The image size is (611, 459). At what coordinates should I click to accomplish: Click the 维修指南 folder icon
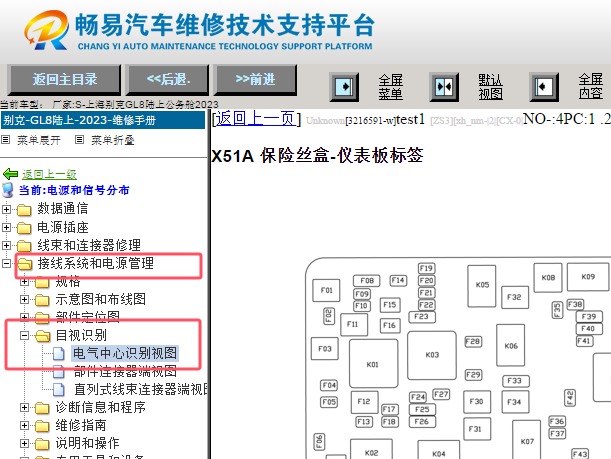point(42,426)
